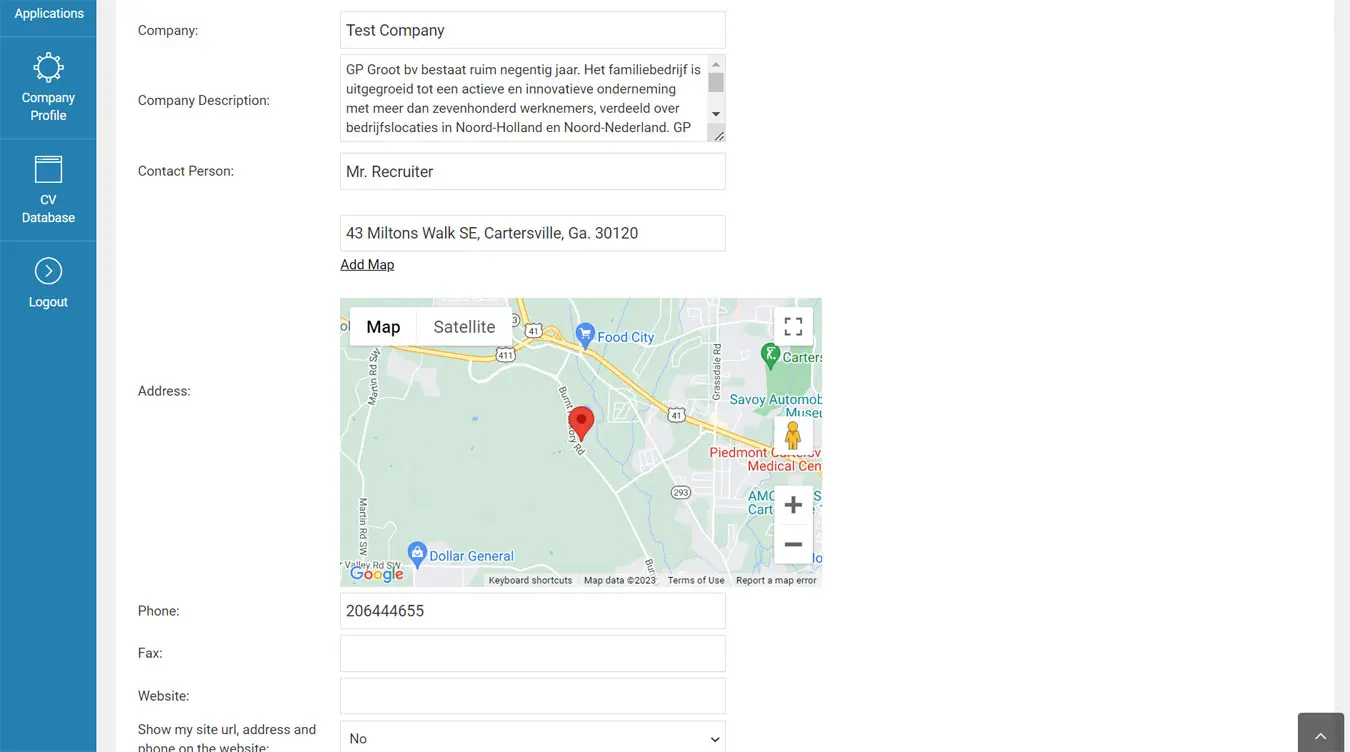
Task: Click the Food City shopping marker
Action: point(585,334)
